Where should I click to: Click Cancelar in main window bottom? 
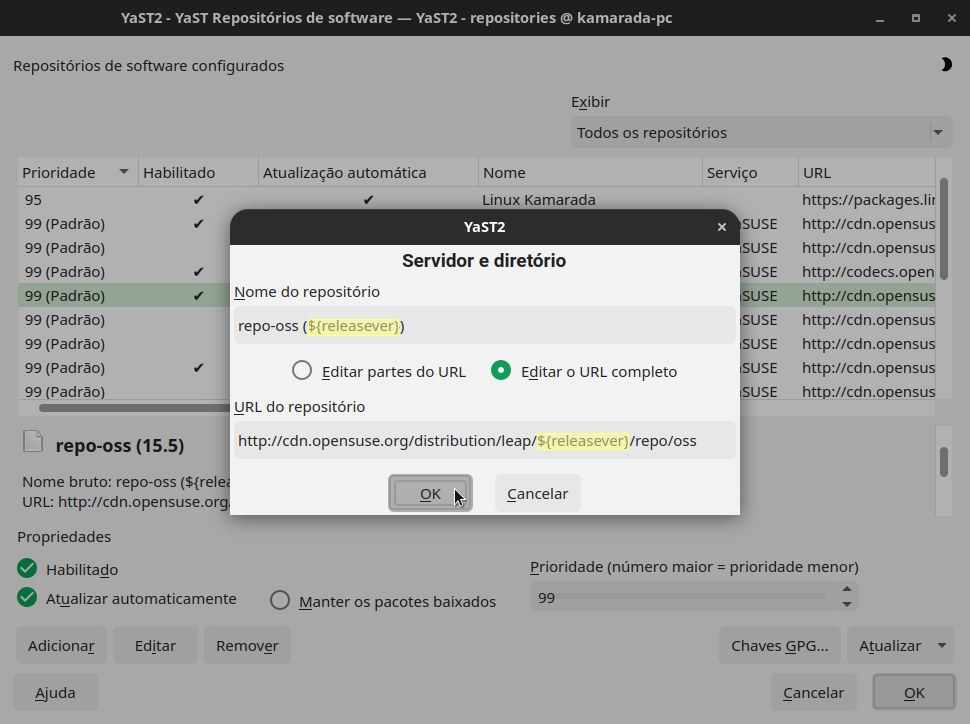pyautogui.click(x=813, y=692)
